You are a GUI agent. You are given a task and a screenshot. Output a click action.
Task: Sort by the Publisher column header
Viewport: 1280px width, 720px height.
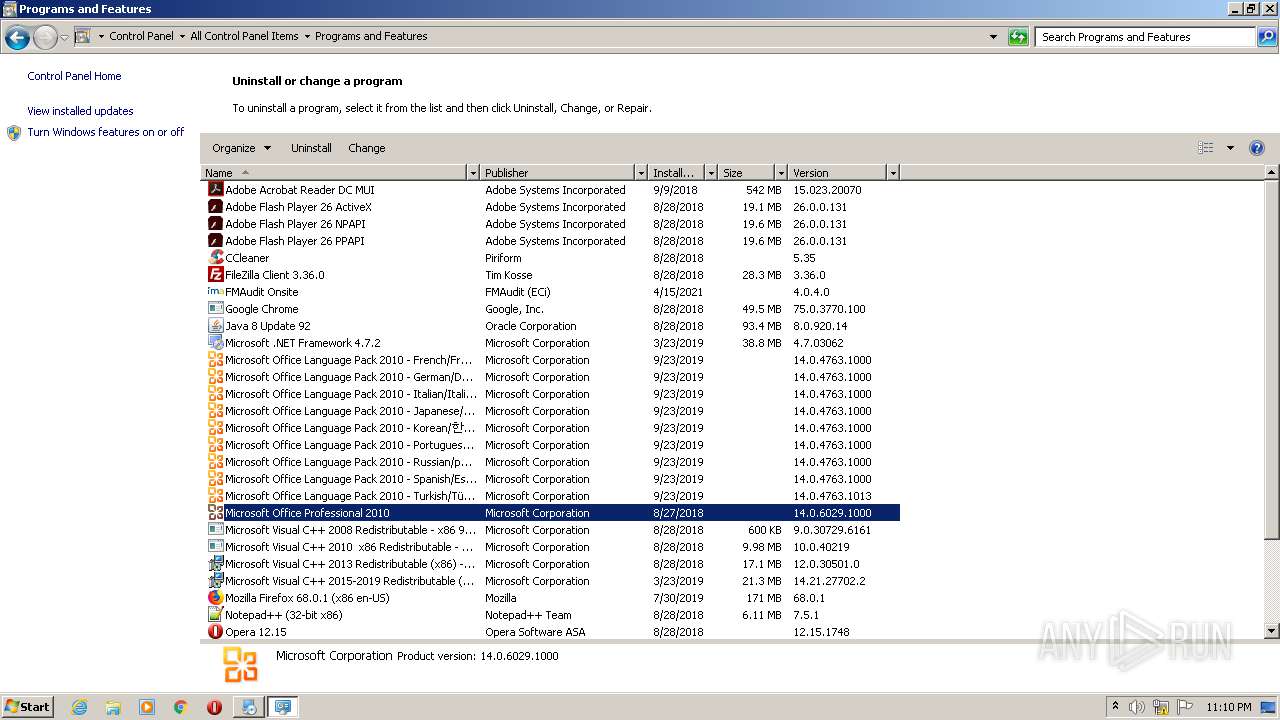pos(557,172)
